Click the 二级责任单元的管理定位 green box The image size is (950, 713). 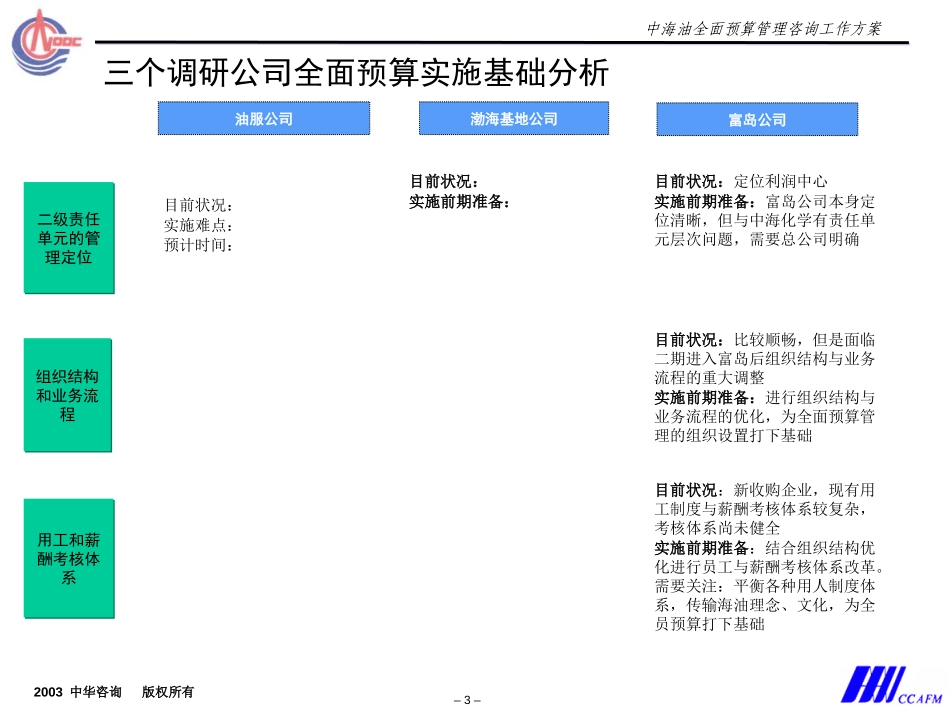69,238
